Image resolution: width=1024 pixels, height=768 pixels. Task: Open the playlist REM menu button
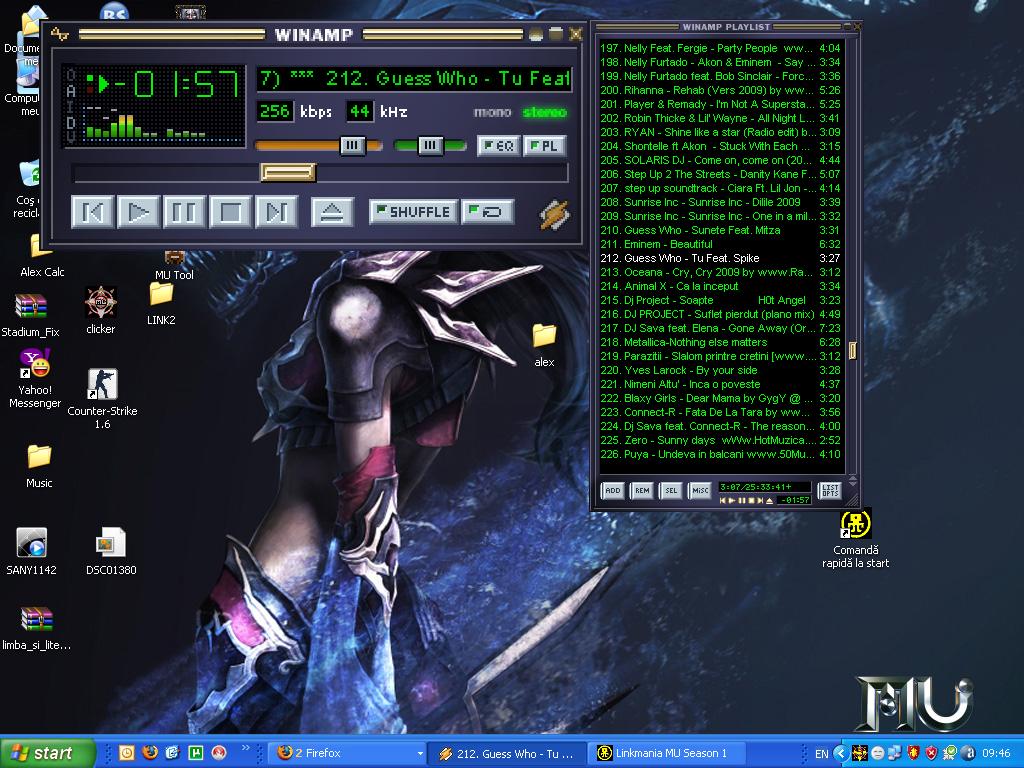[x=642, y=490]
